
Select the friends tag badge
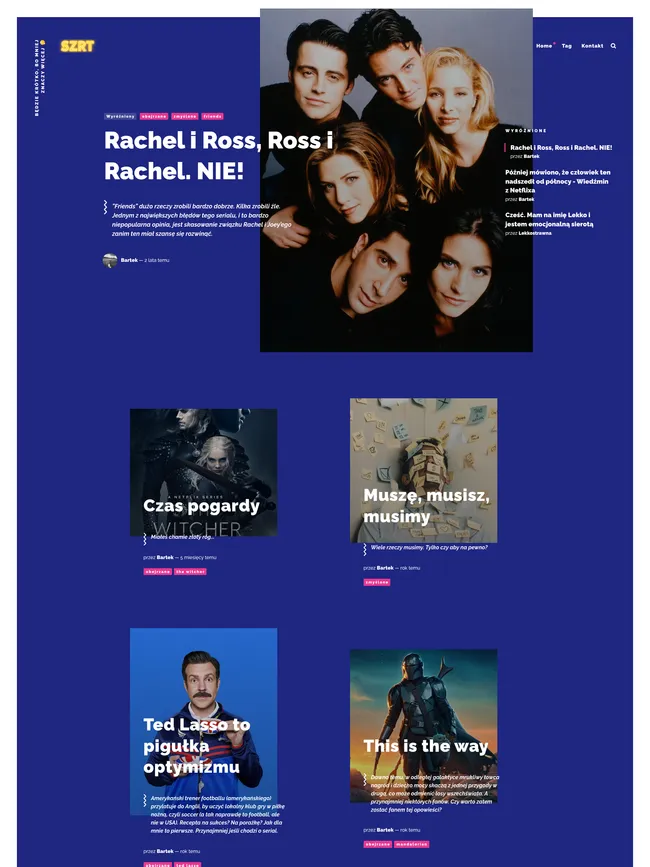coord(213,117)
